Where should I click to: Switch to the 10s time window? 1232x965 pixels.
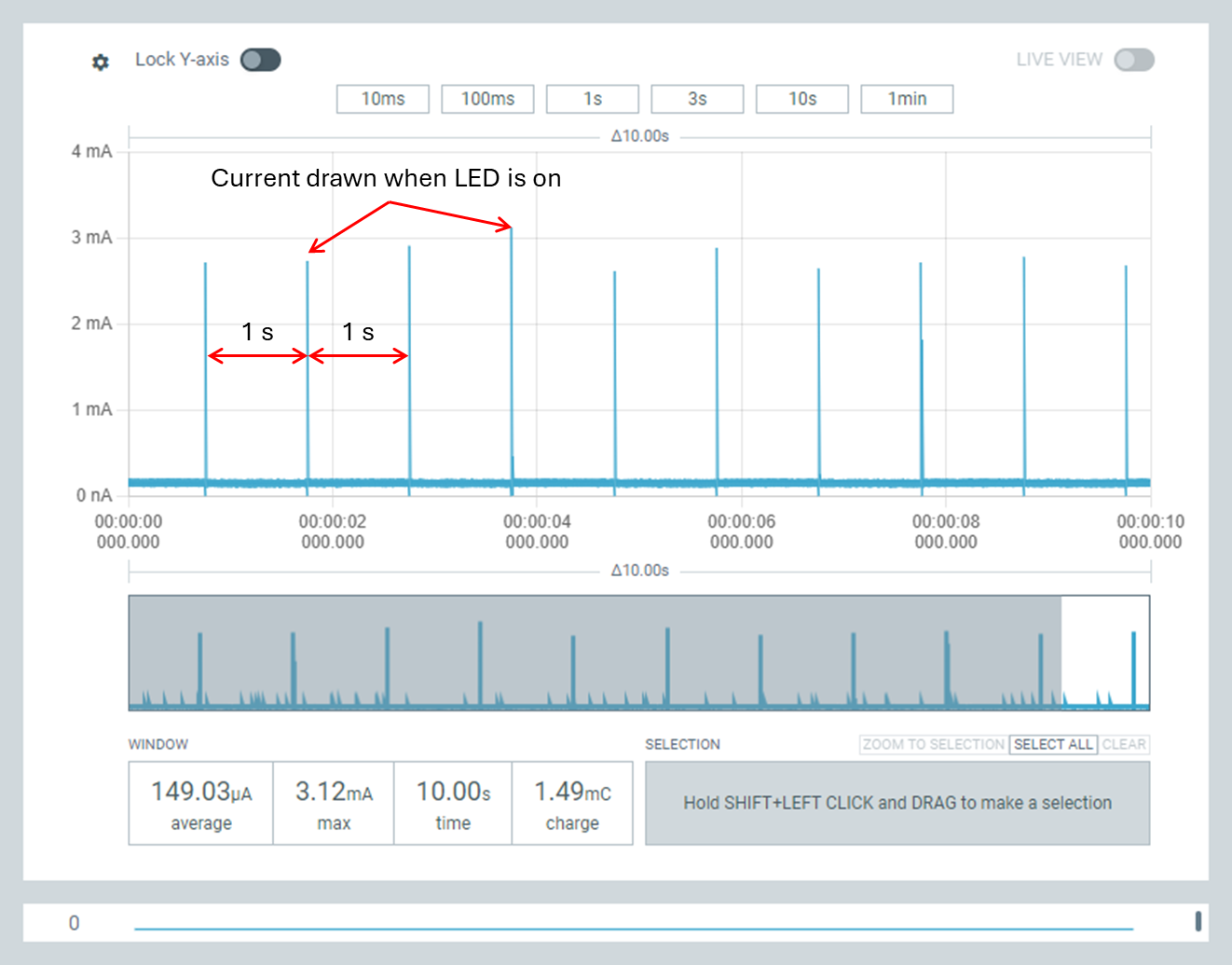802,99
